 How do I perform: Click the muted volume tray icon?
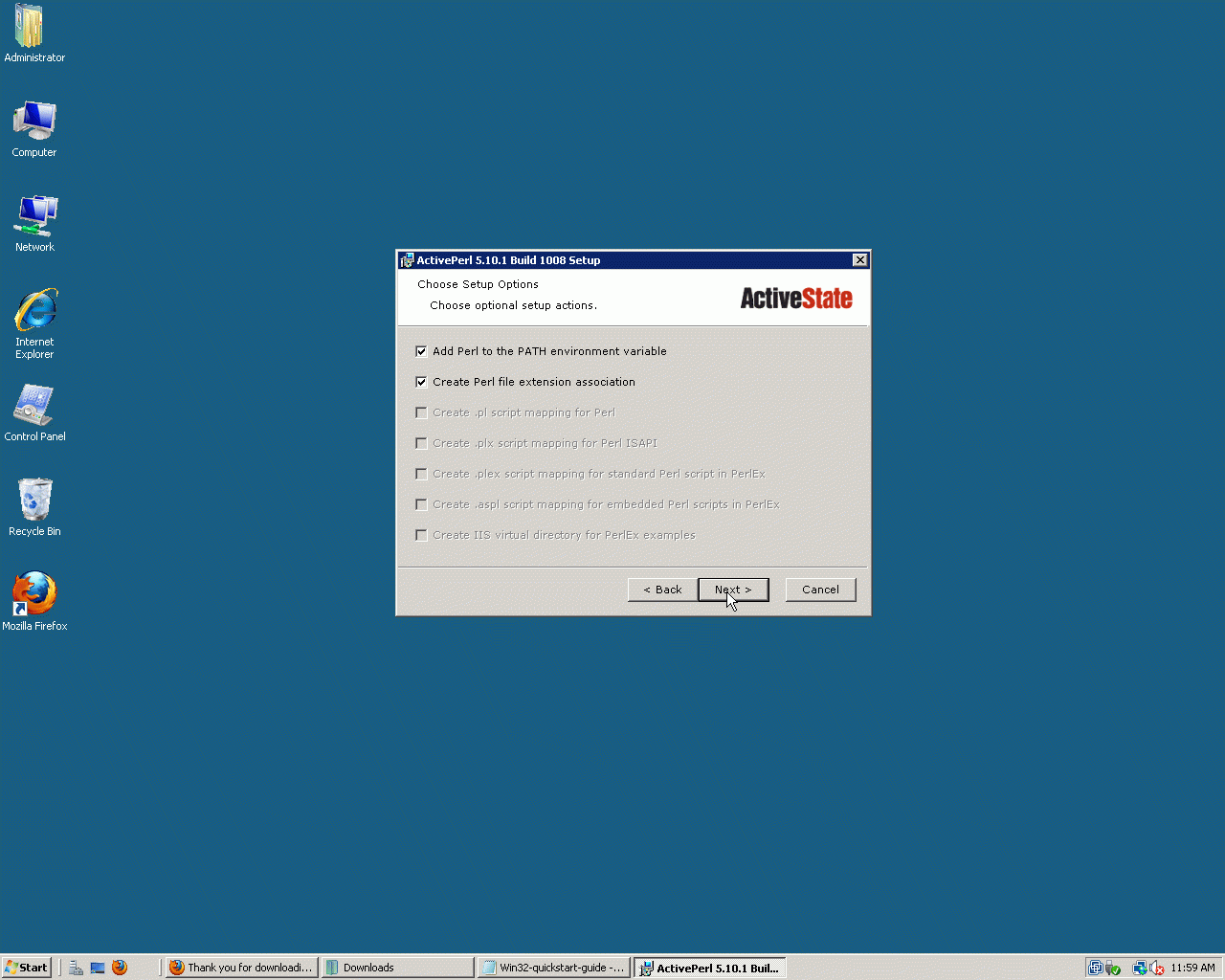click(1157, 968)
